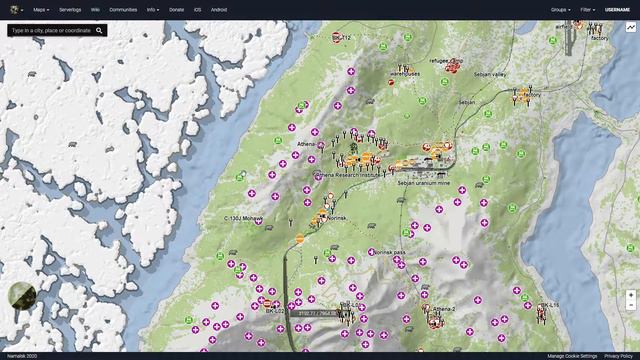Viewport: 640px width, 360px height.
Task: Click the green tree icon at Athena
Action: coord(353,147)
